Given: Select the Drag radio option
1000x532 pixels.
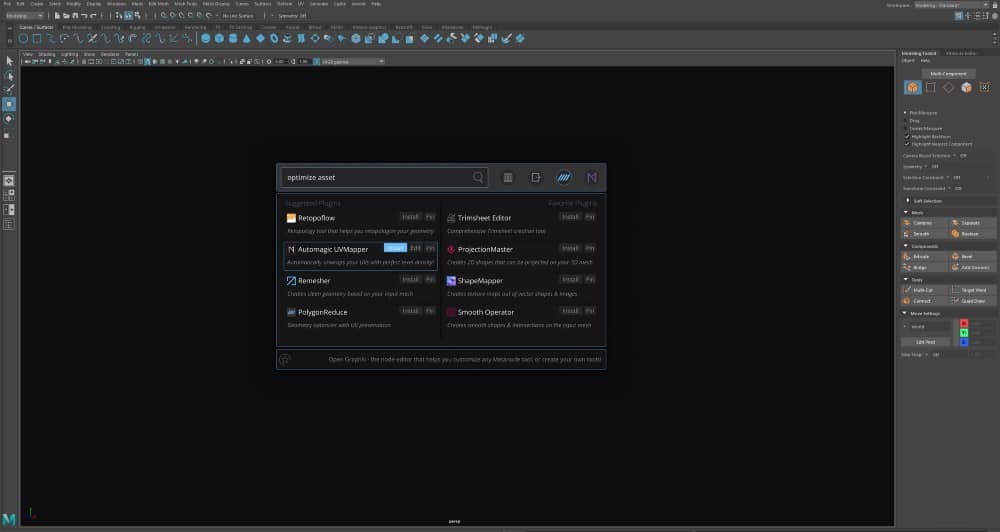Looking at the screenshot, I should pos(905,121).
